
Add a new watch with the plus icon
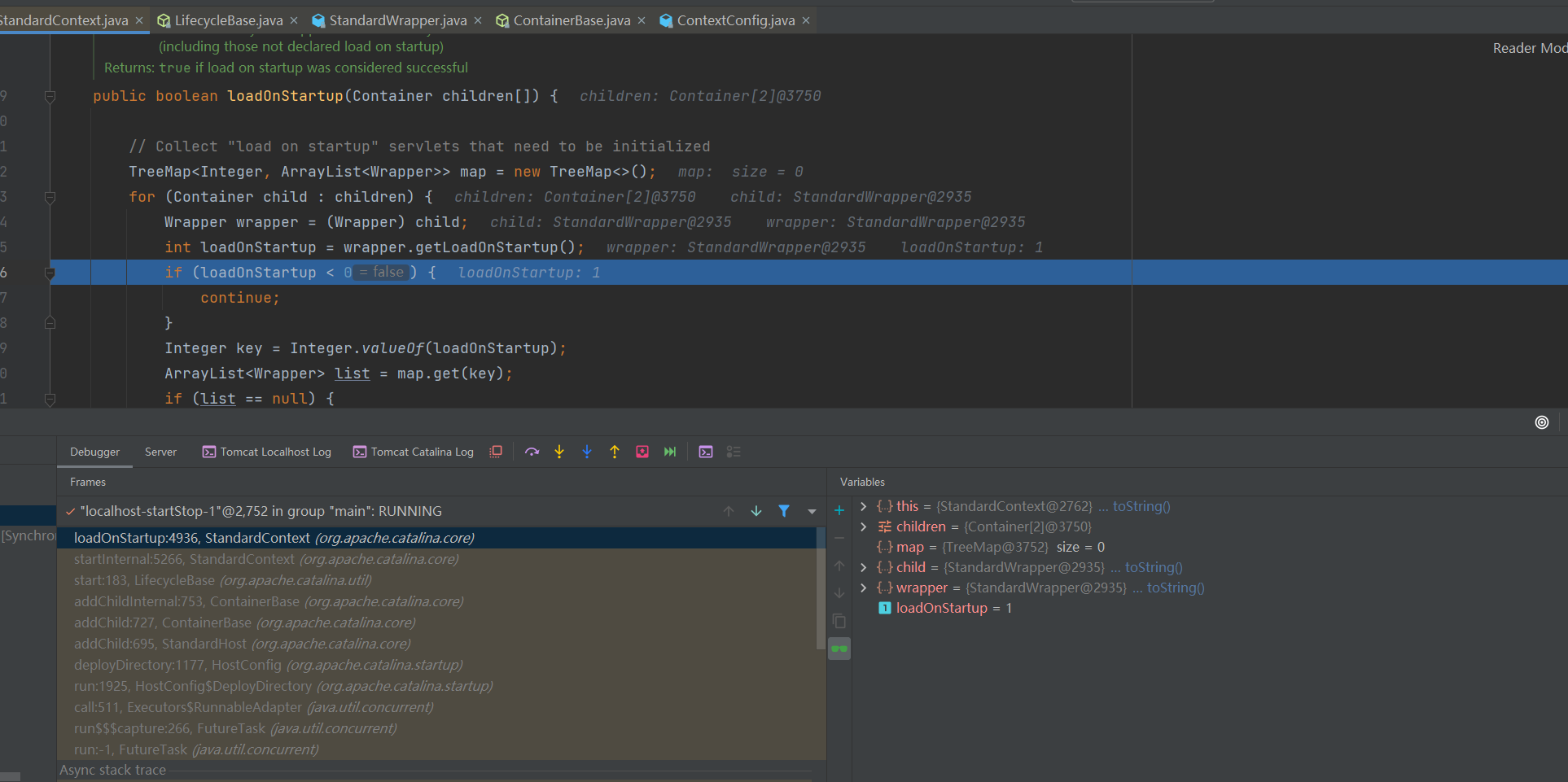click(x=839, y=510)
